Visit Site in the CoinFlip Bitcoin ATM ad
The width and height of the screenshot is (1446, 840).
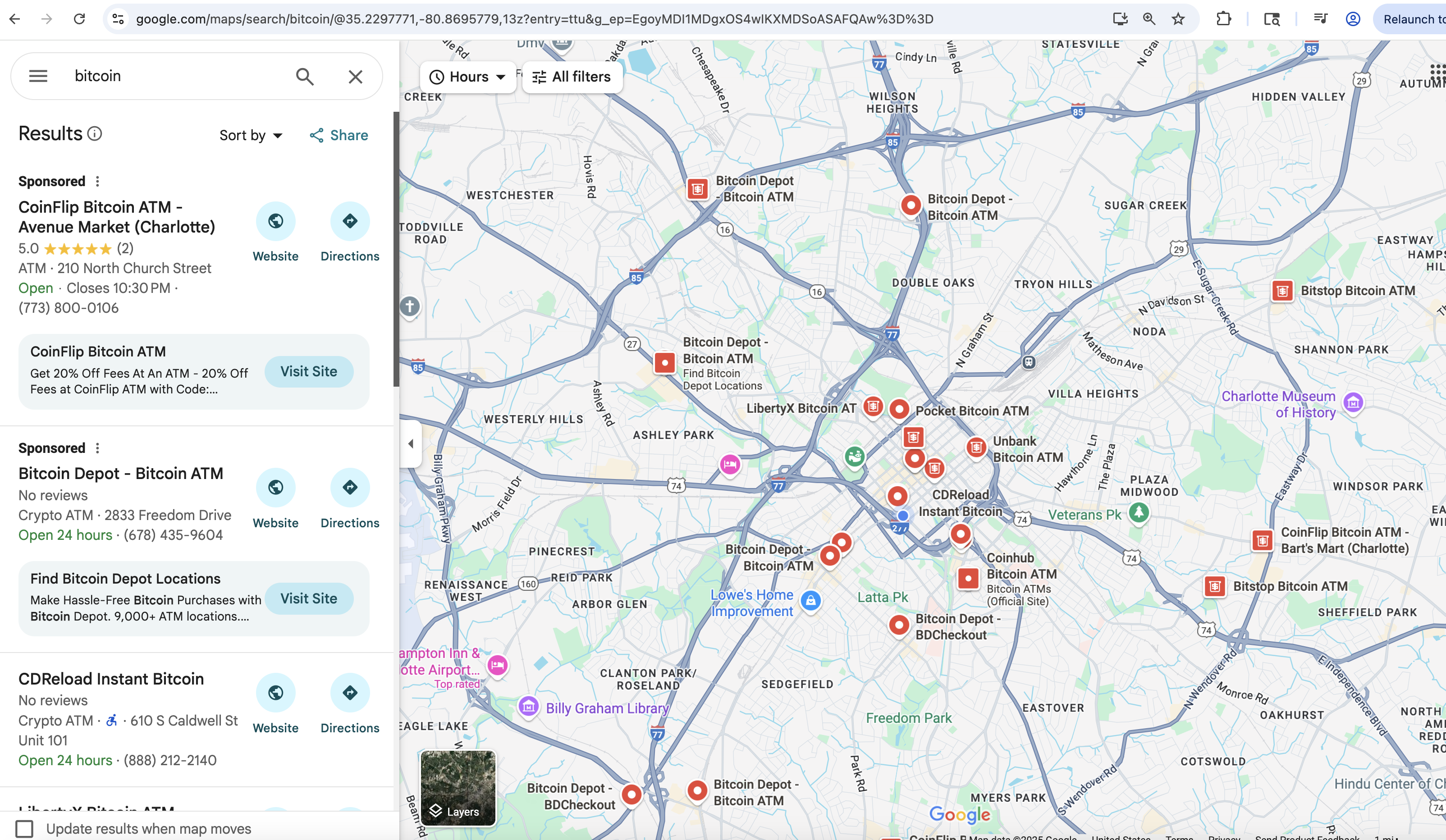(309, 372)
